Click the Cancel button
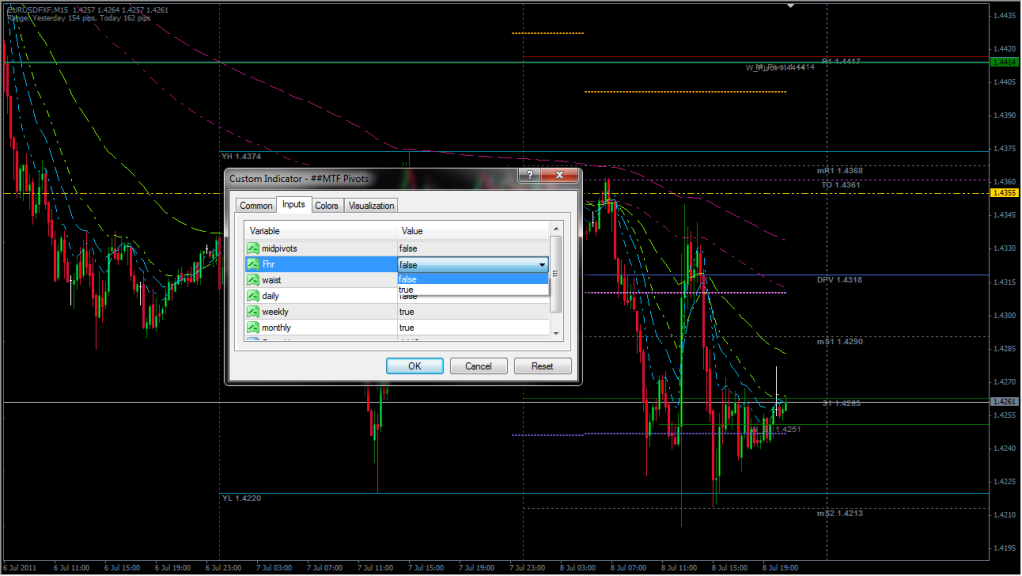The width and height of the screenshot is (1022, 576). pyautogui.click(x=478, y=366)
